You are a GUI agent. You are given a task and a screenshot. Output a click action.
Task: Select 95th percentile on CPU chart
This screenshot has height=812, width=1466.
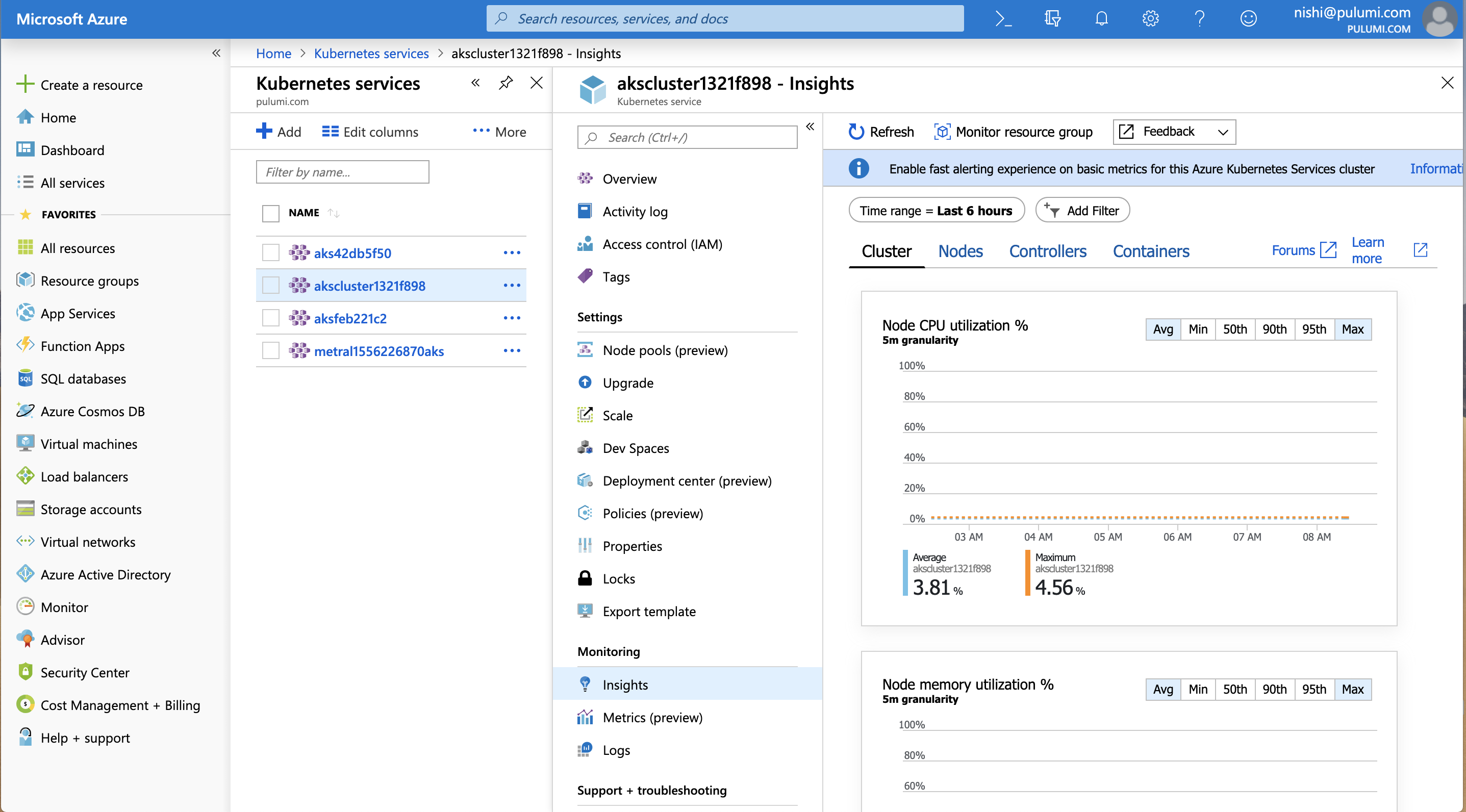(x=1313, y=329)
